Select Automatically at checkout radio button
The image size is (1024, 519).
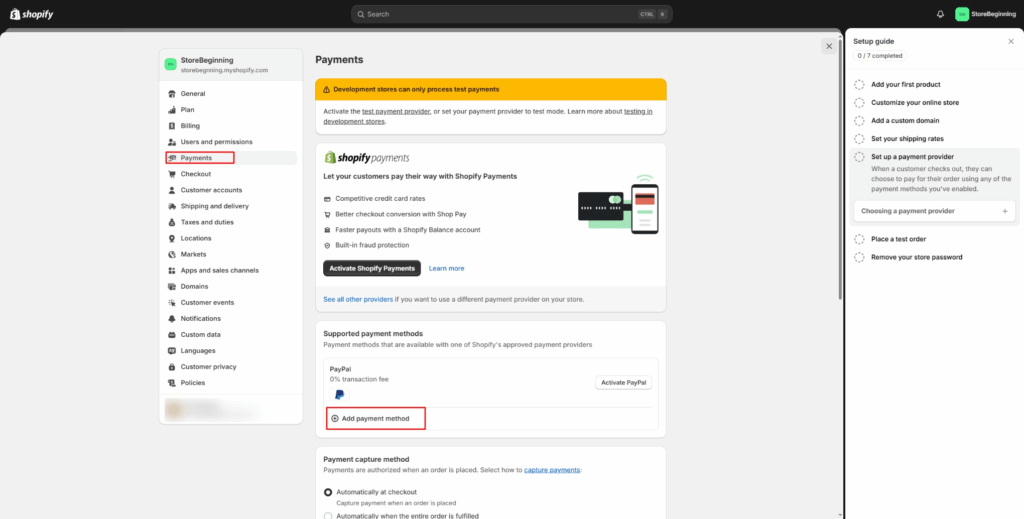click(329, 492)
